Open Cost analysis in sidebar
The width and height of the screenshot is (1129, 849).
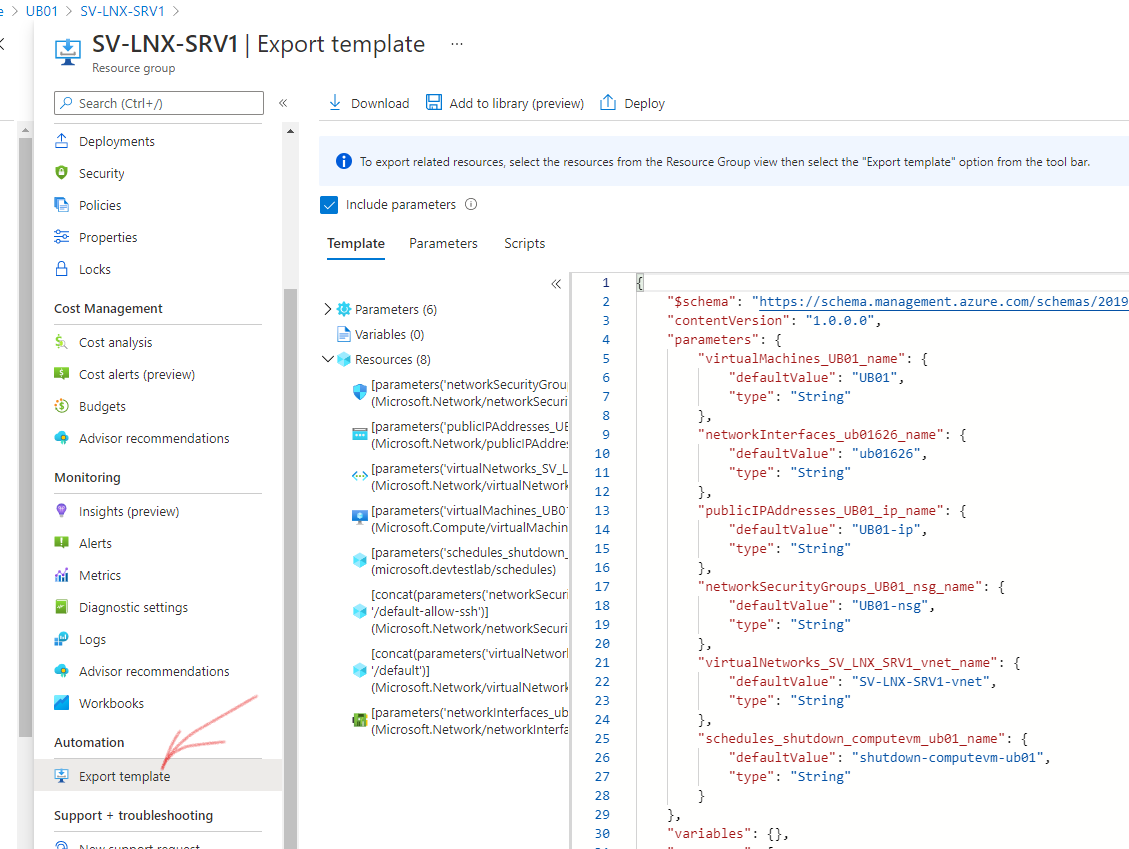(116, 342)
